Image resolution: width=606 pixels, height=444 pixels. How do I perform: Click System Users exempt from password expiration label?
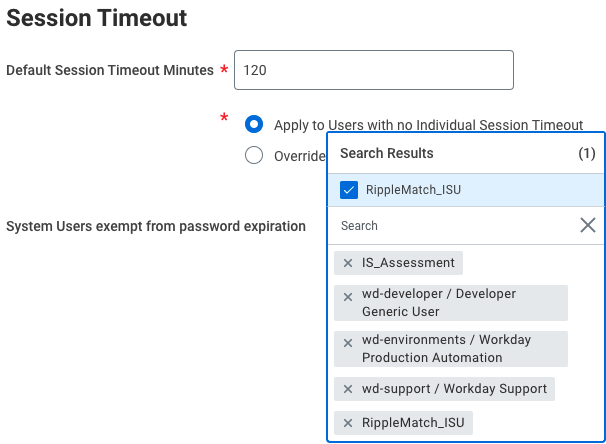point(156,226)
